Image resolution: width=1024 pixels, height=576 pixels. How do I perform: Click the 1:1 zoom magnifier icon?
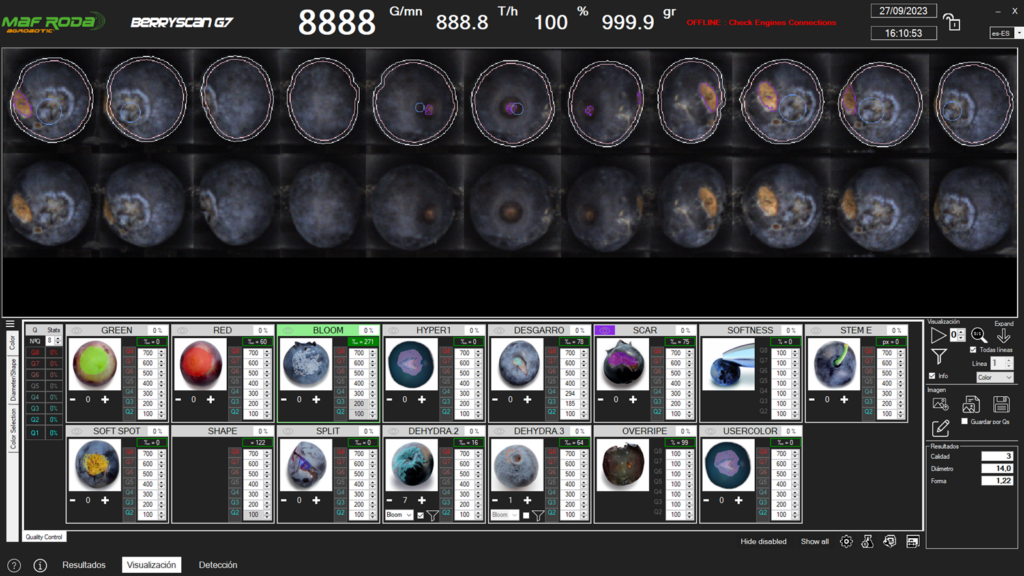click(978, 335)
